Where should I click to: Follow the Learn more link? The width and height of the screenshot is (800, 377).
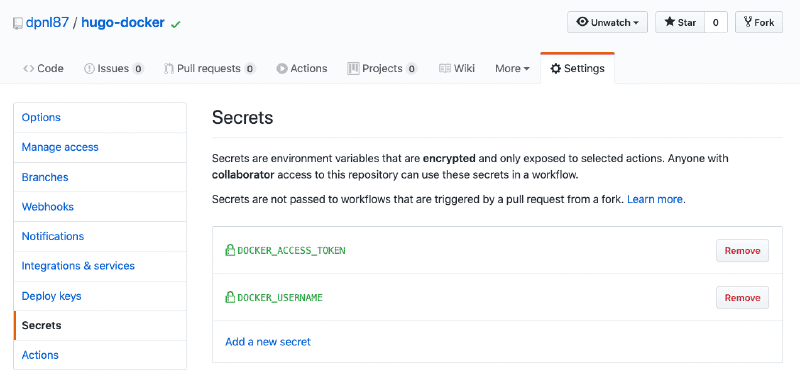(x=655, y=199)
